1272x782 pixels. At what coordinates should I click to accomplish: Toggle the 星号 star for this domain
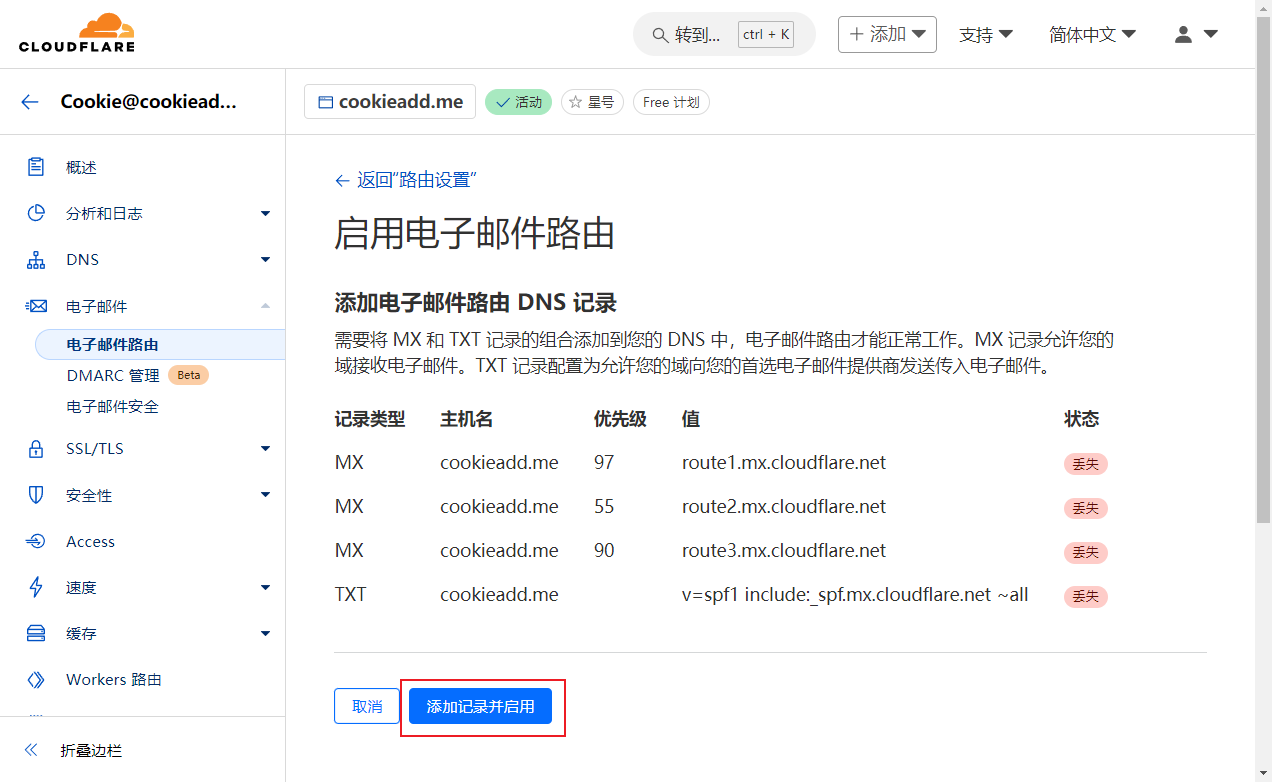point(592,102)
